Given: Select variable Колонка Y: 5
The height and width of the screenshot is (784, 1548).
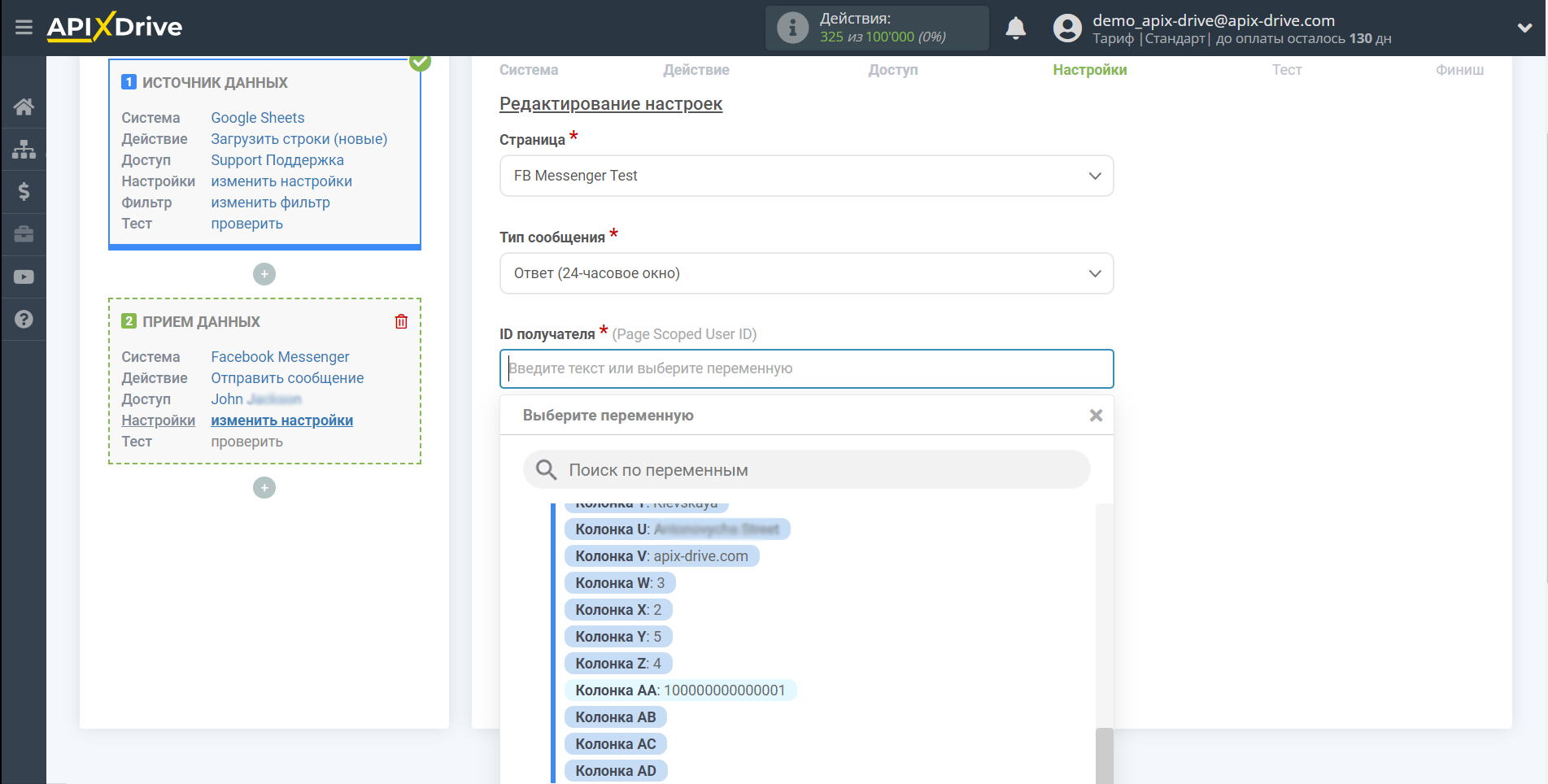Looking at the screenshot, I should [618, 637].
